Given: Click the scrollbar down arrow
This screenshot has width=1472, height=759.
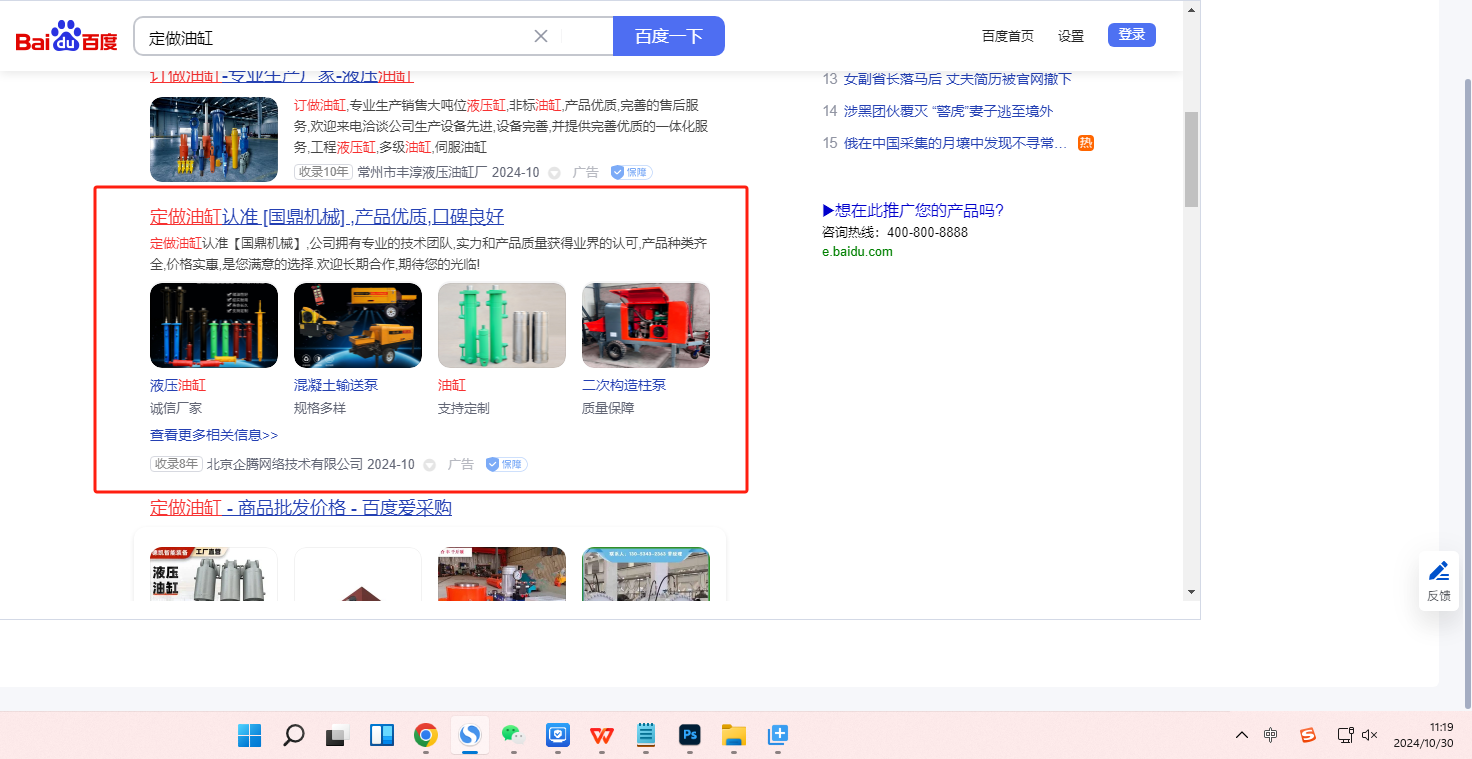Looking at the screenshot, I should click(1191, 591).
